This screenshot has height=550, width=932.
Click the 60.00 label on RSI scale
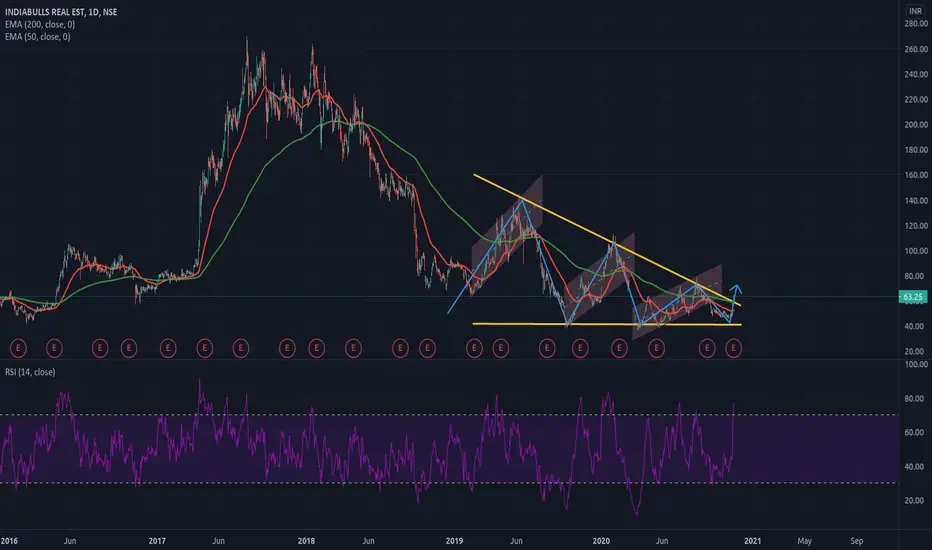[915, 432]
